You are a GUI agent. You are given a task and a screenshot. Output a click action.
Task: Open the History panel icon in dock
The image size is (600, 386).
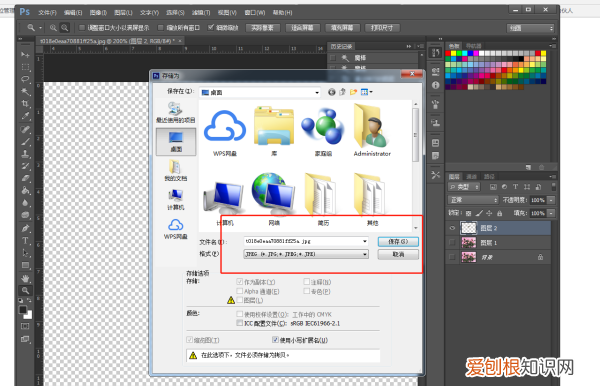tap(435, 53)
